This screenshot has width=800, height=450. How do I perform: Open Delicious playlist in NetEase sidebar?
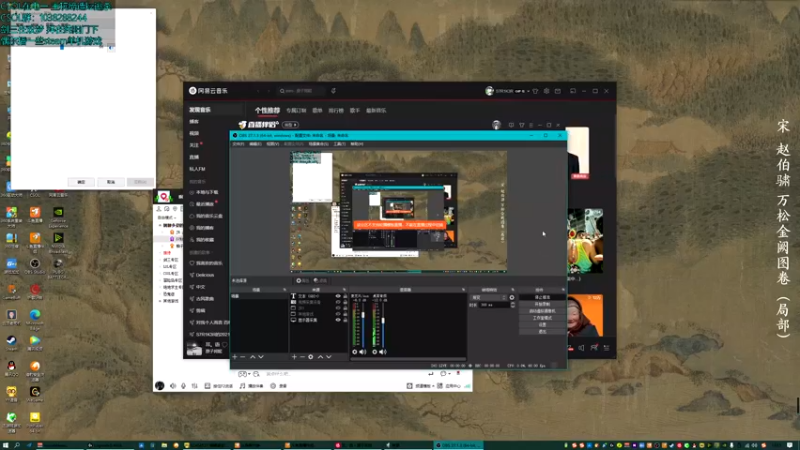click(203, 275)
